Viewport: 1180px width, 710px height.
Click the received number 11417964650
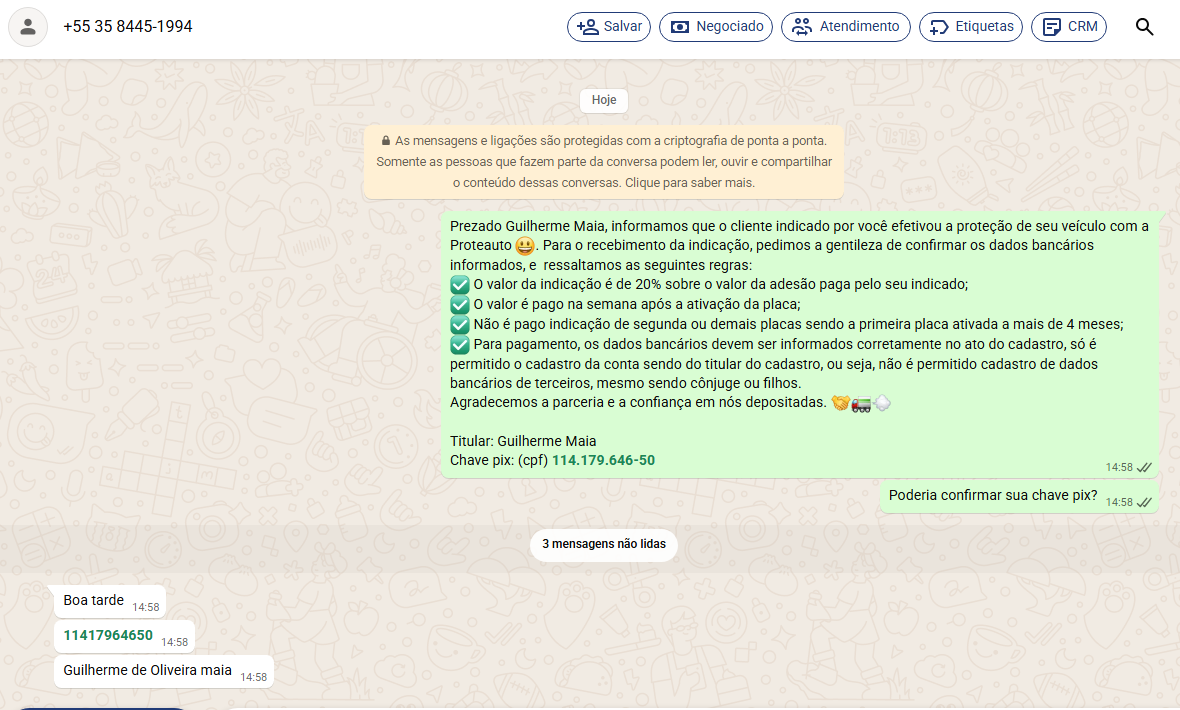[108, 635]
